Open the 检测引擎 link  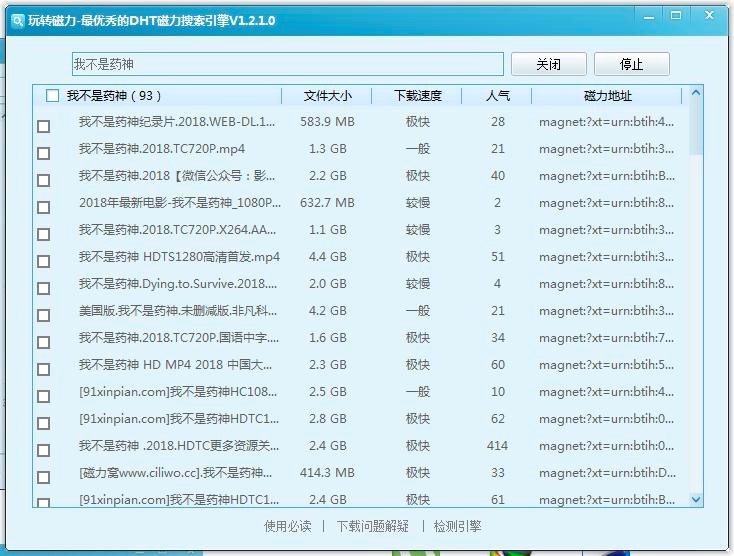tap(457, 527)
